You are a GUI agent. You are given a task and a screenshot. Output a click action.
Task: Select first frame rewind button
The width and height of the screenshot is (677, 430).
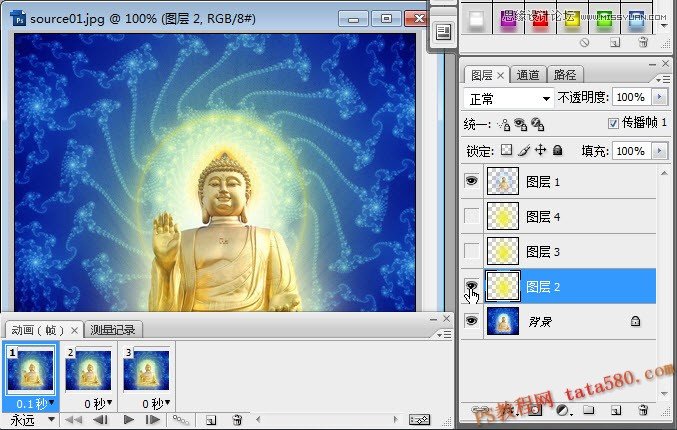click(x=73, y=420)
